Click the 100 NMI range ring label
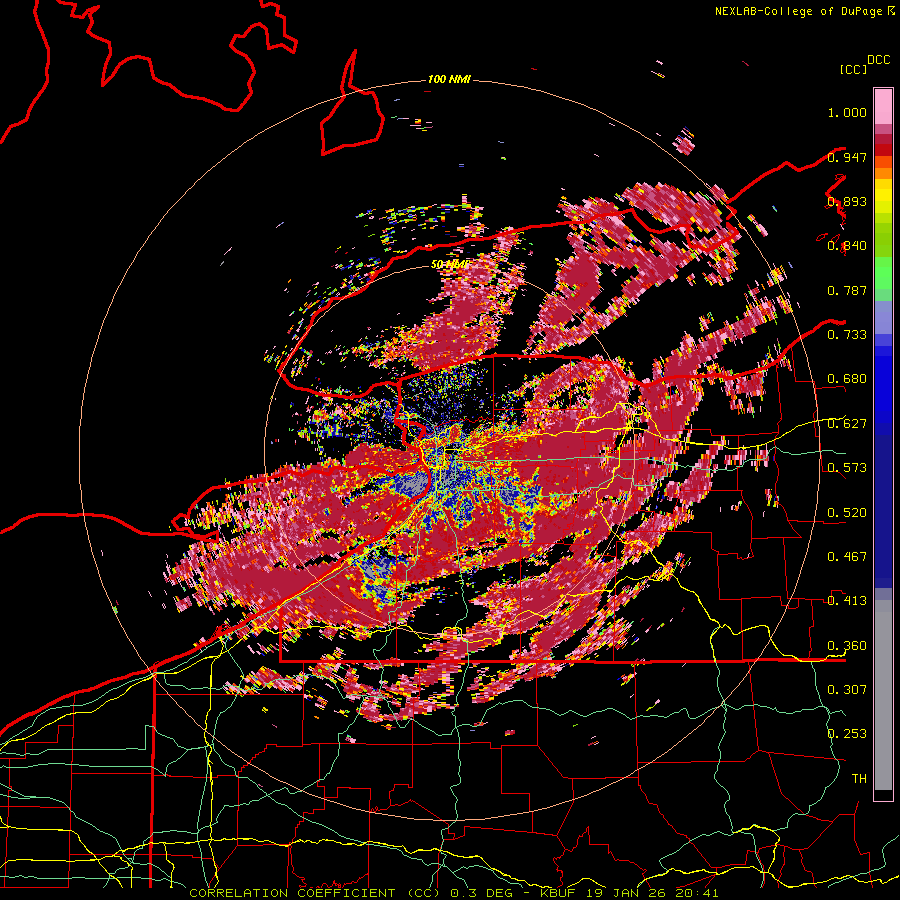 tap(449, 79)
